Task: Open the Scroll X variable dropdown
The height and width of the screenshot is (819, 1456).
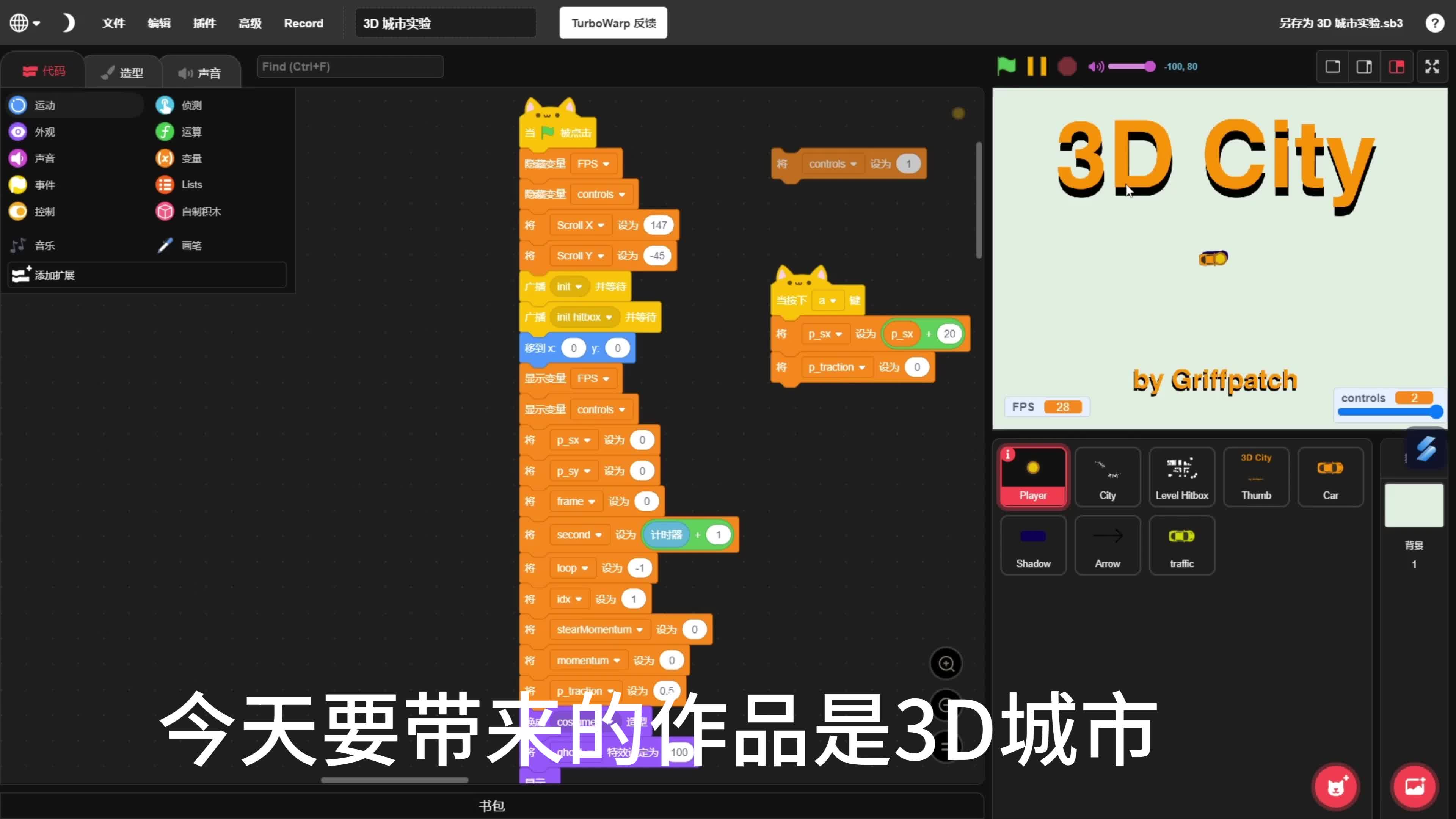Action: (601, 224)
